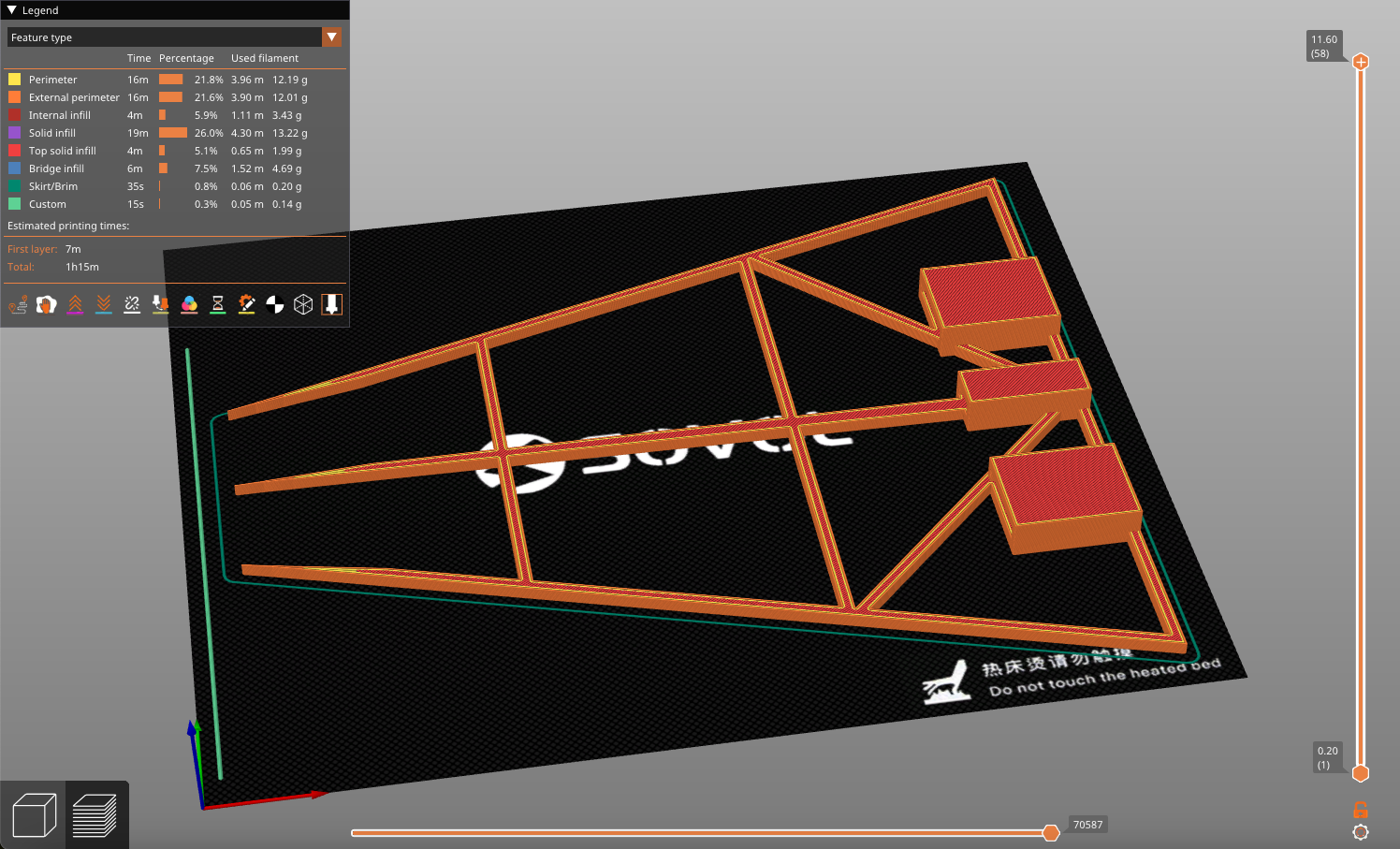Toggle Print pauses hourglass icon
This screenshot has width=1400, height=849.
coord(218,304)
